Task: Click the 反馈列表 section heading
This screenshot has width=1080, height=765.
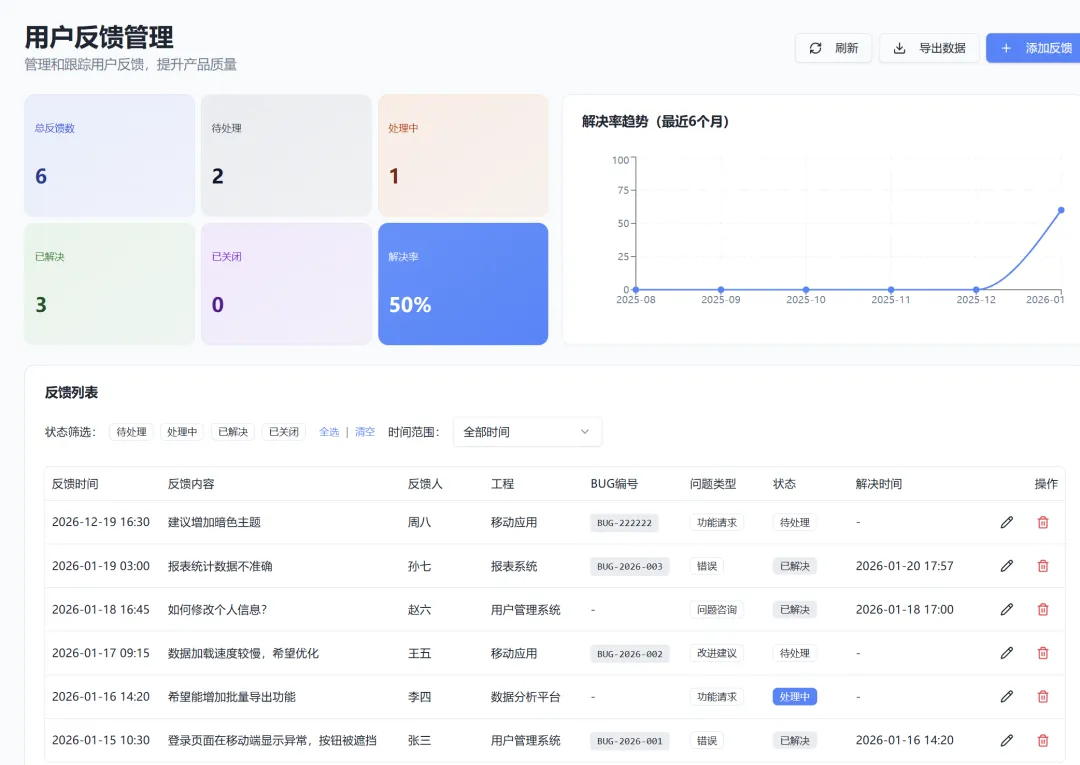Action: [72, 392]
